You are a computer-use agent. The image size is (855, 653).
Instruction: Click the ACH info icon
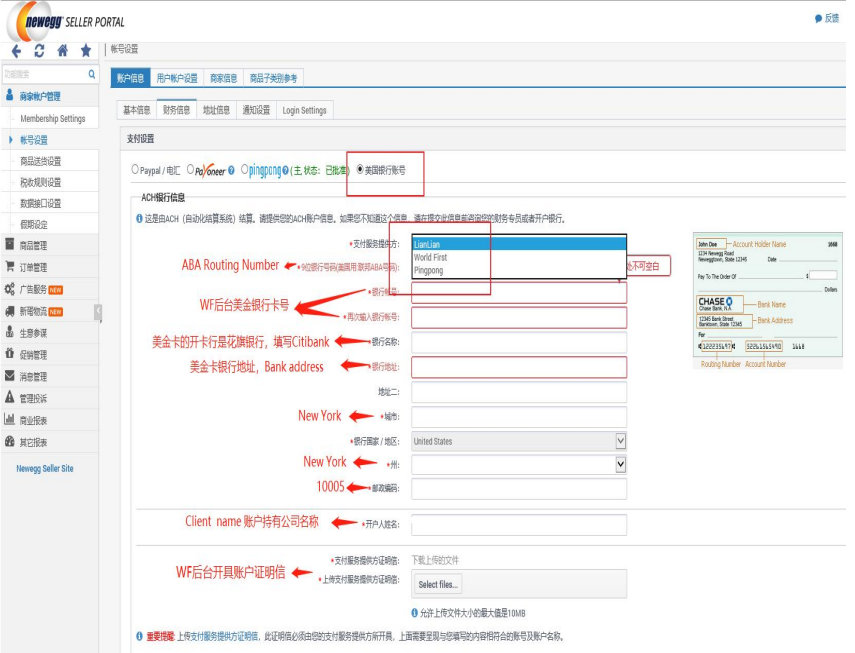pyautogui.click(x=139, y=219)
